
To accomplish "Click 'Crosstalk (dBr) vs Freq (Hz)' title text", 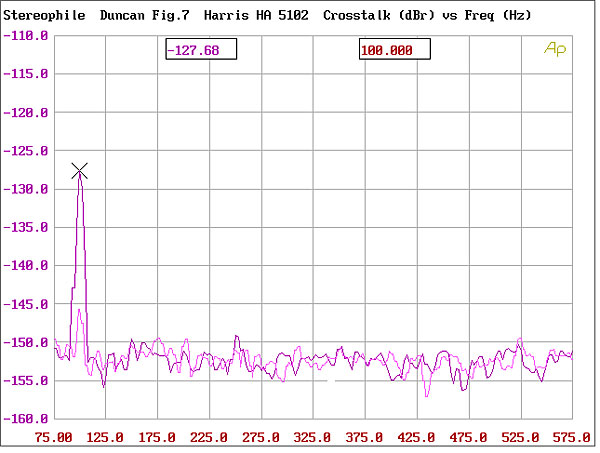I will point(427,15).
